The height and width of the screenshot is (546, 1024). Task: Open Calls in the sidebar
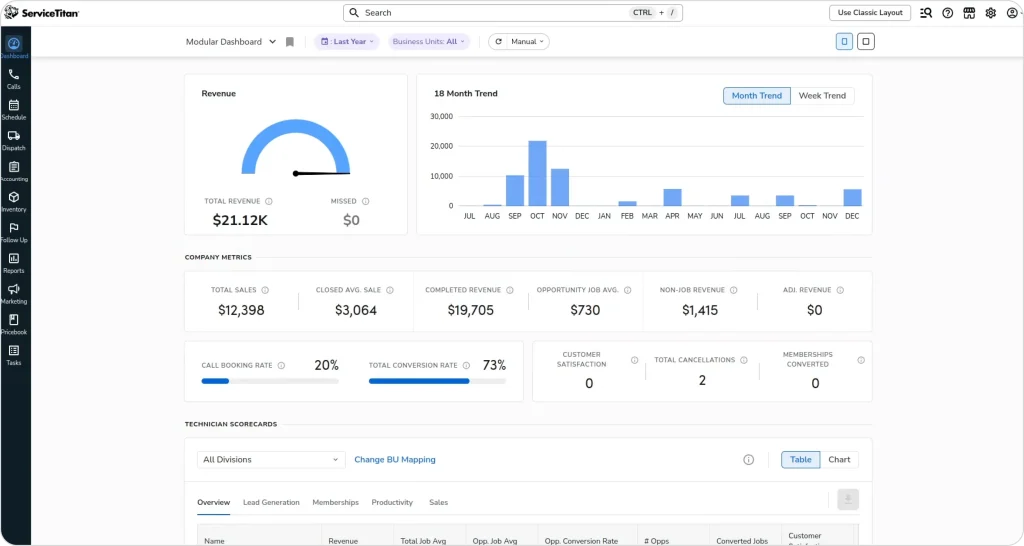point(14,79)
